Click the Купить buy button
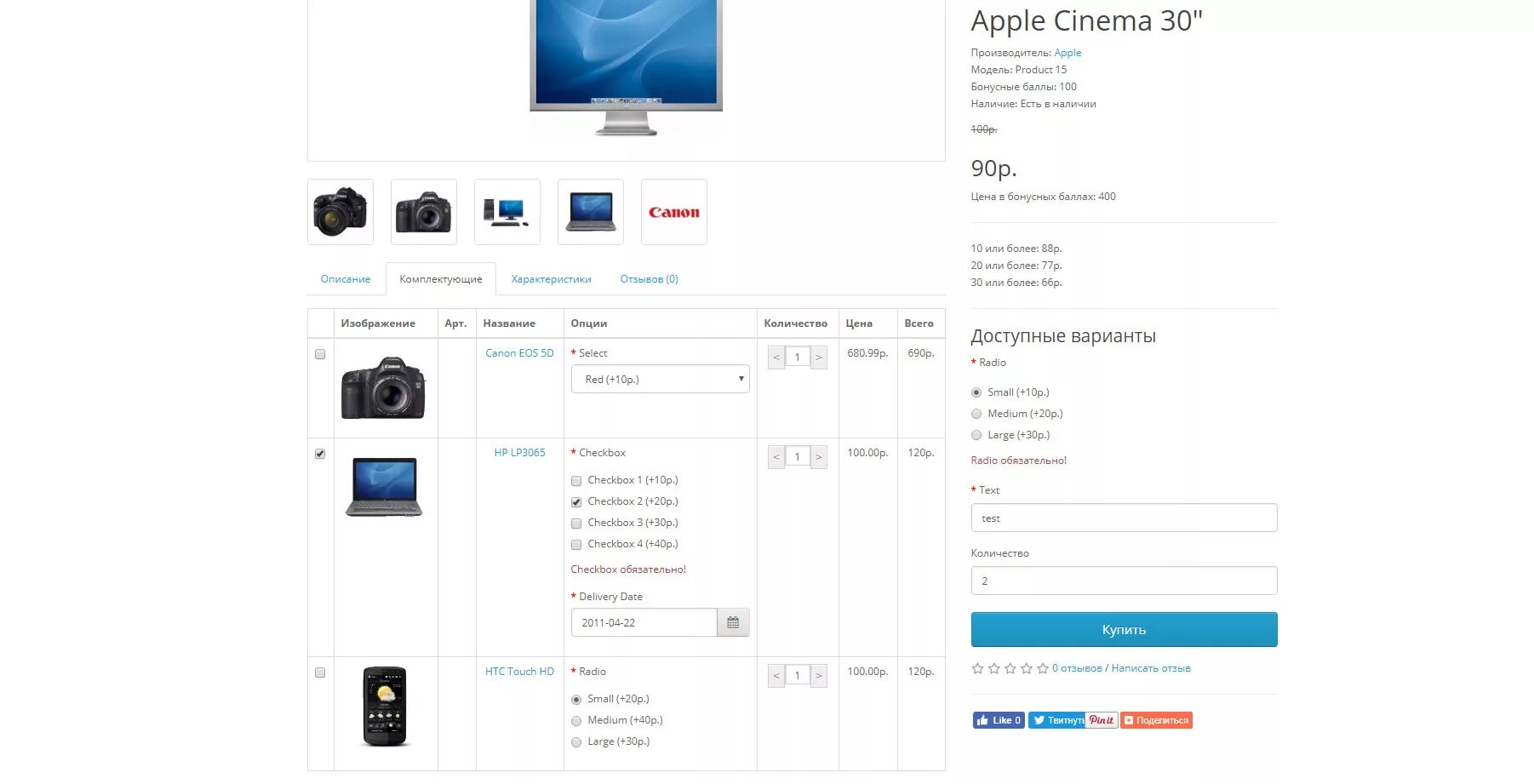The width and height of the screenshot is (1534, 784). pos(1124,630)
